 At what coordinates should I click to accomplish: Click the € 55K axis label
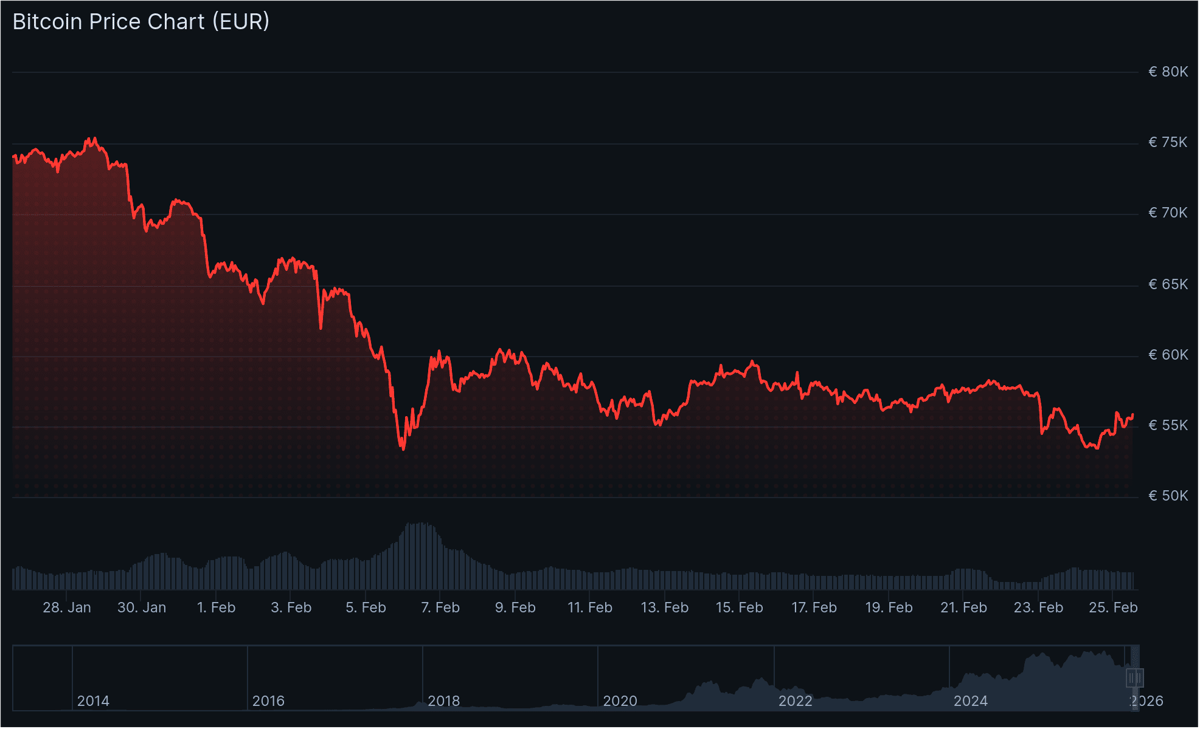(1168, 425)
